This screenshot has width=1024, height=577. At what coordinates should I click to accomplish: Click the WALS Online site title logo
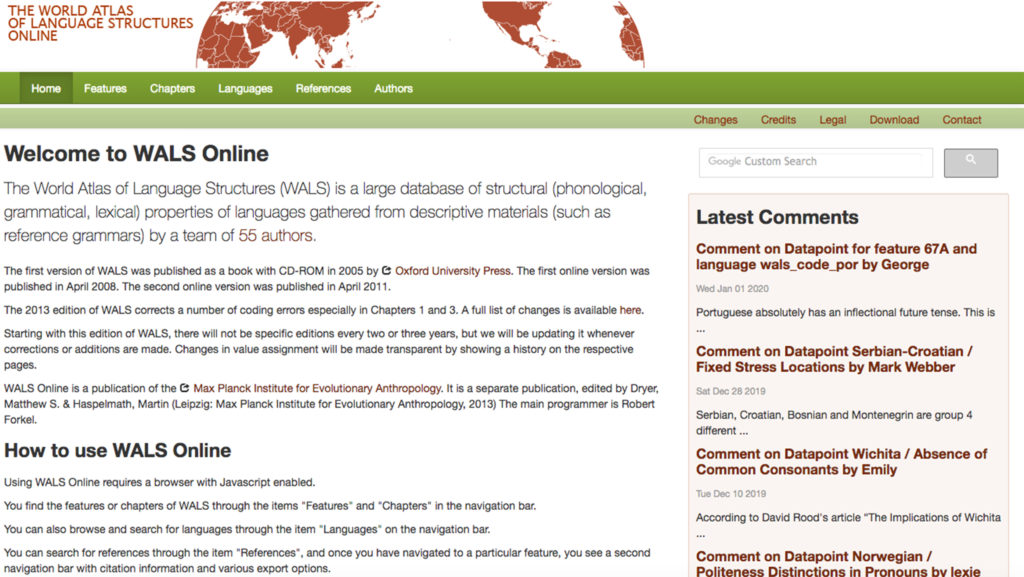coord(100,23)
